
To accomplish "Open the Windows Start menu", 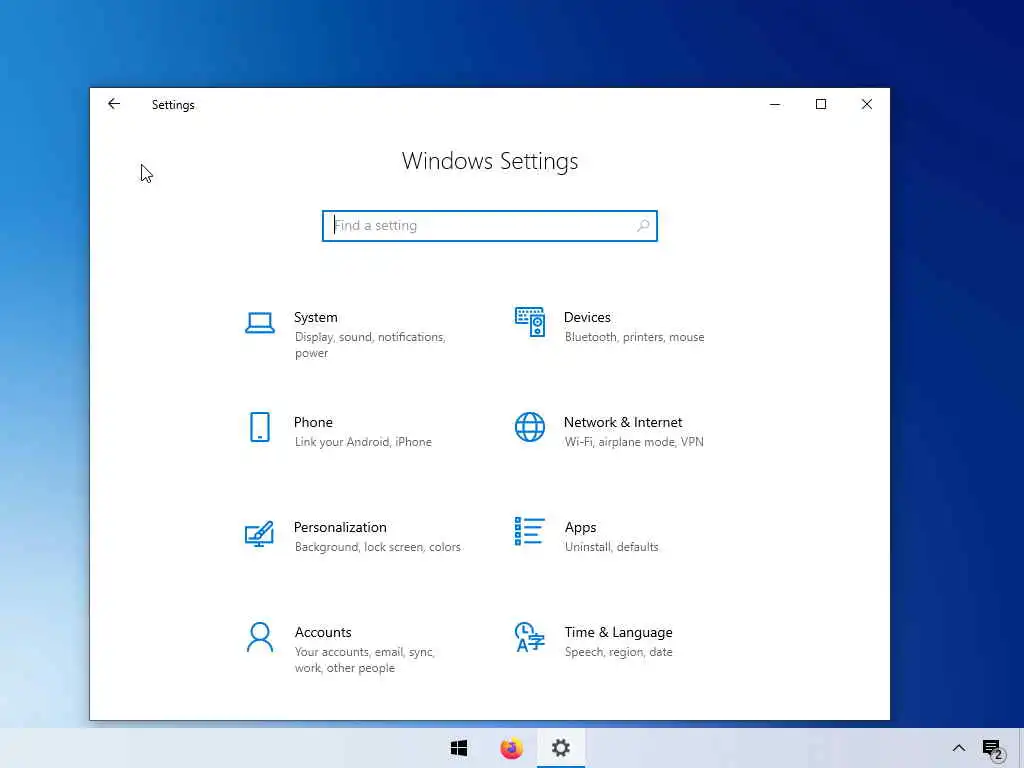I will [x=459, y=748].
